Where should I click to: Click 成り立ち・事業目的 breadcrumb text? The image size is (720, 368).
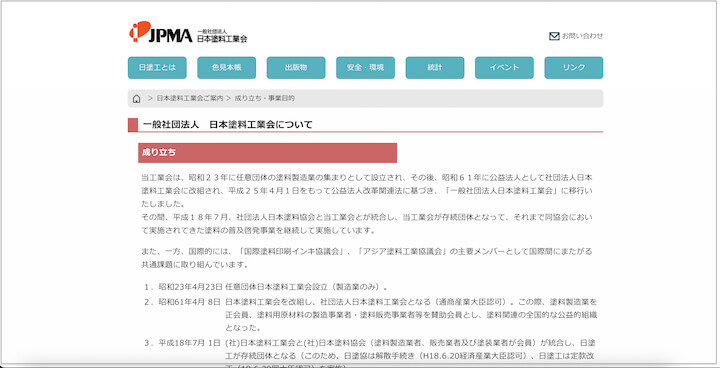(x=264, y=98)
